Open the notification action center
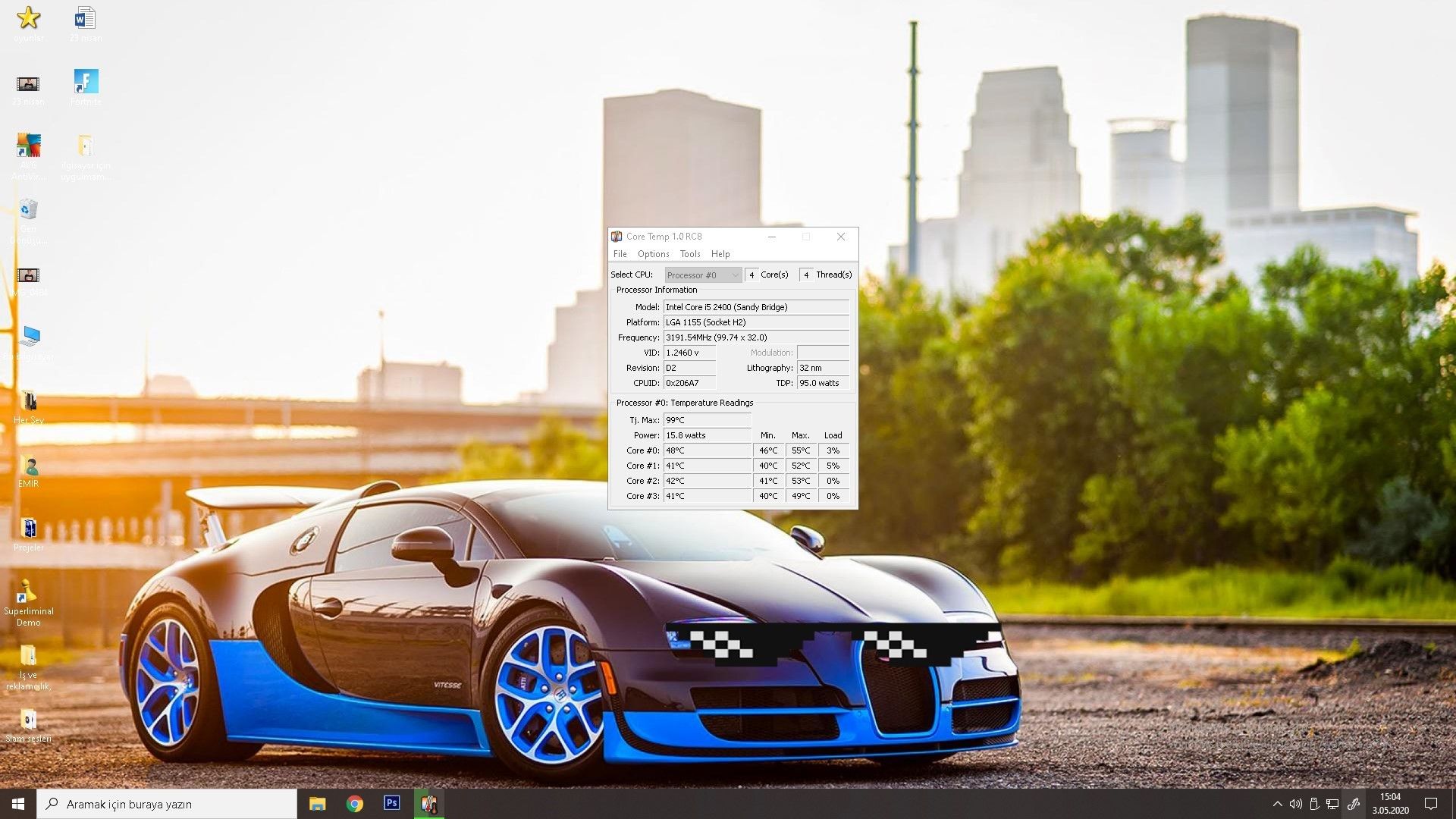 (x=1431, y=804)
